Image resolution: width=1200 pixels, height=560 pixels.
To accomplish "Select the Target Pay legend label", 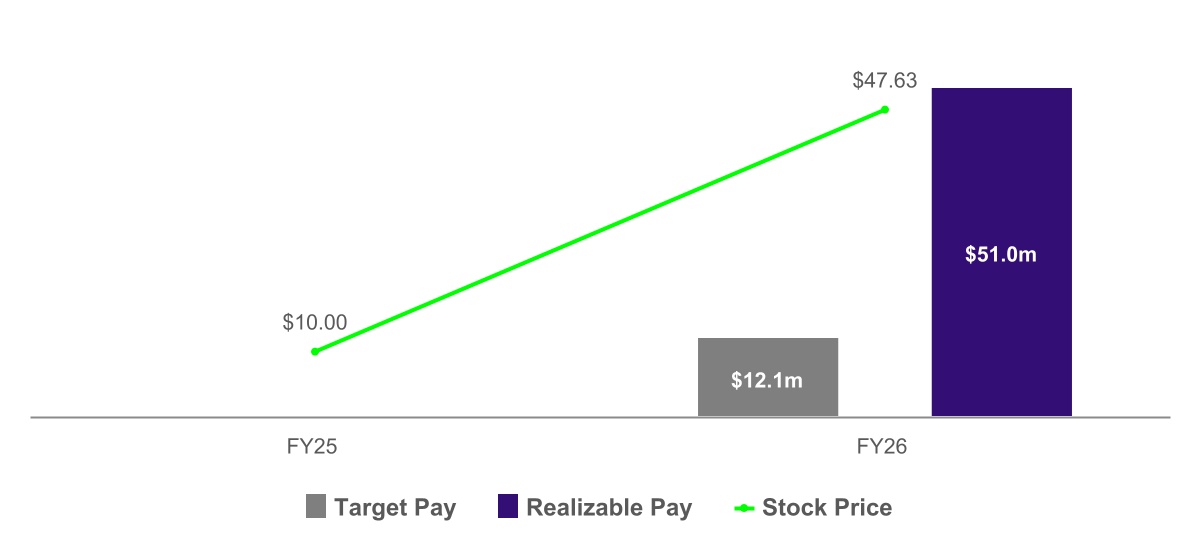I will [395, 508].
